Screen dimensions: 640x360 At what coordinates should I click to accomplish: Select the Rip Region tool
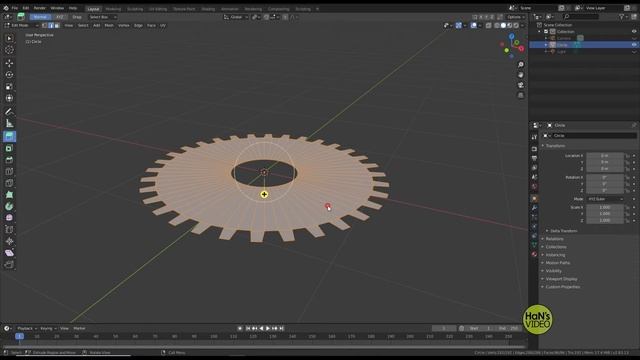tap(9, 265)
